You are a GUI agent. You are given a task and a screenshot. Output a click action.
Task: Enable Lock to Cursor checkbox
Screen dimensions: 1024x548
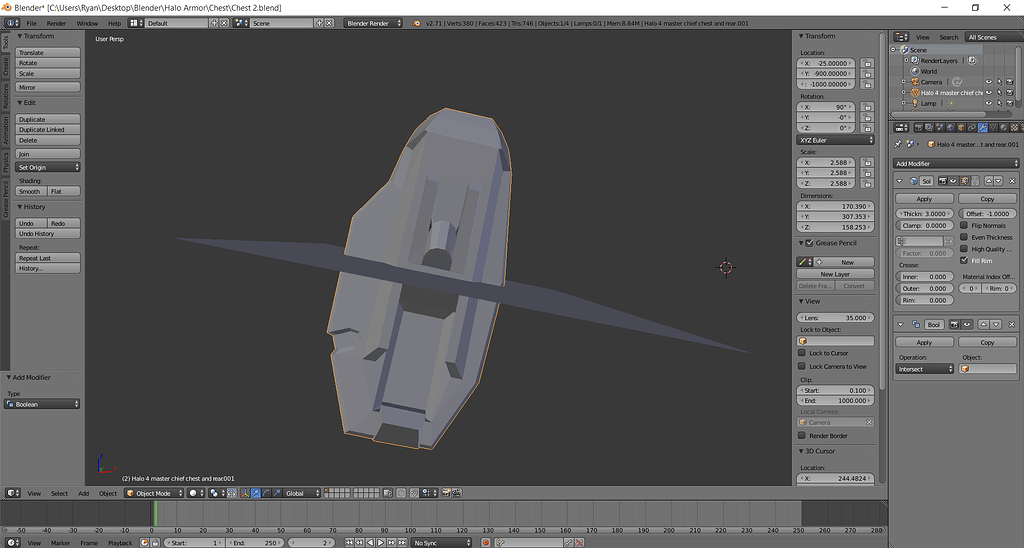coord(802,353)
